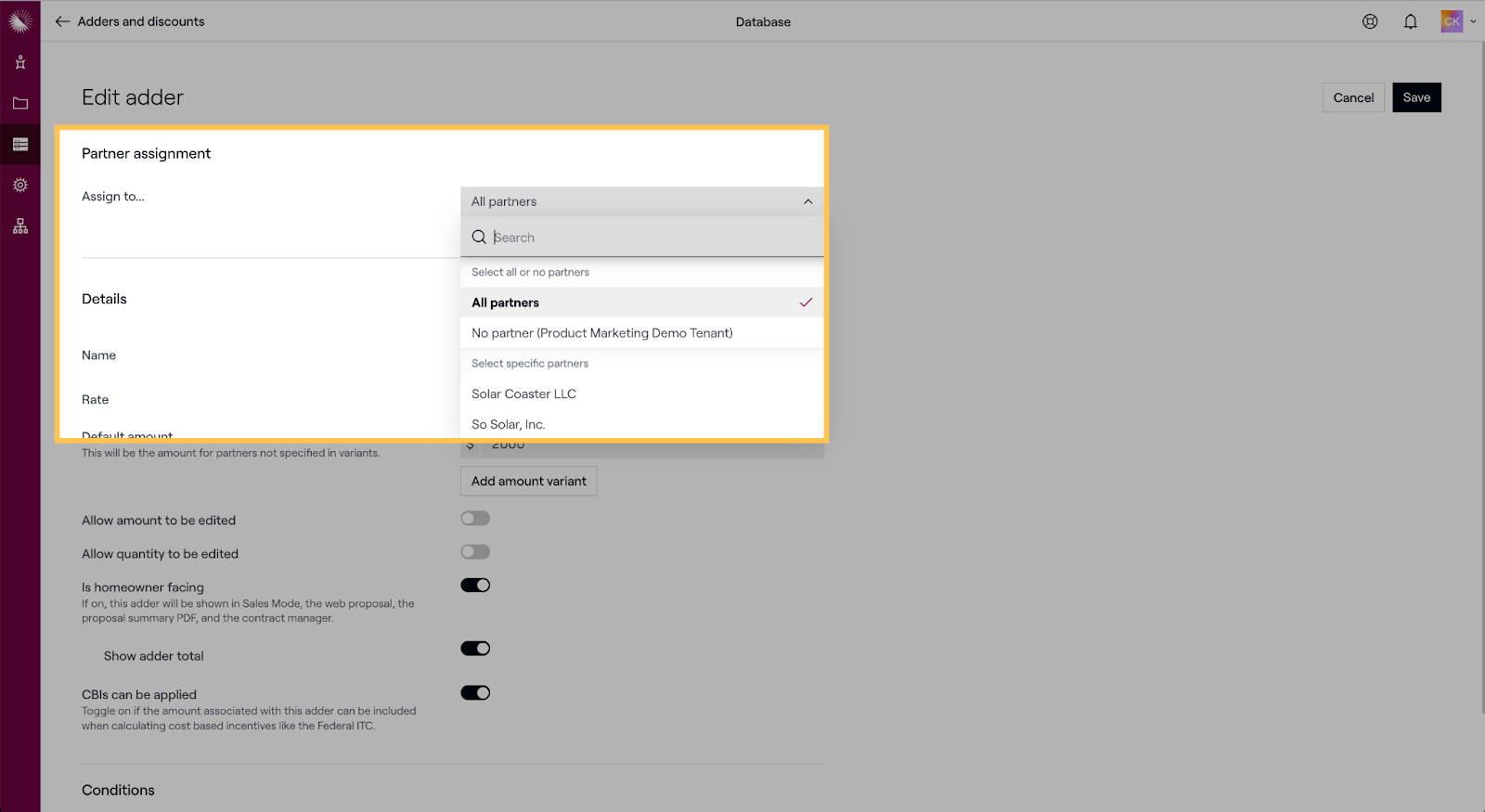Click the Partner assignment heading
This screenshot has height=812, width=1485.
pyautogui.click(x=146, y=153)
